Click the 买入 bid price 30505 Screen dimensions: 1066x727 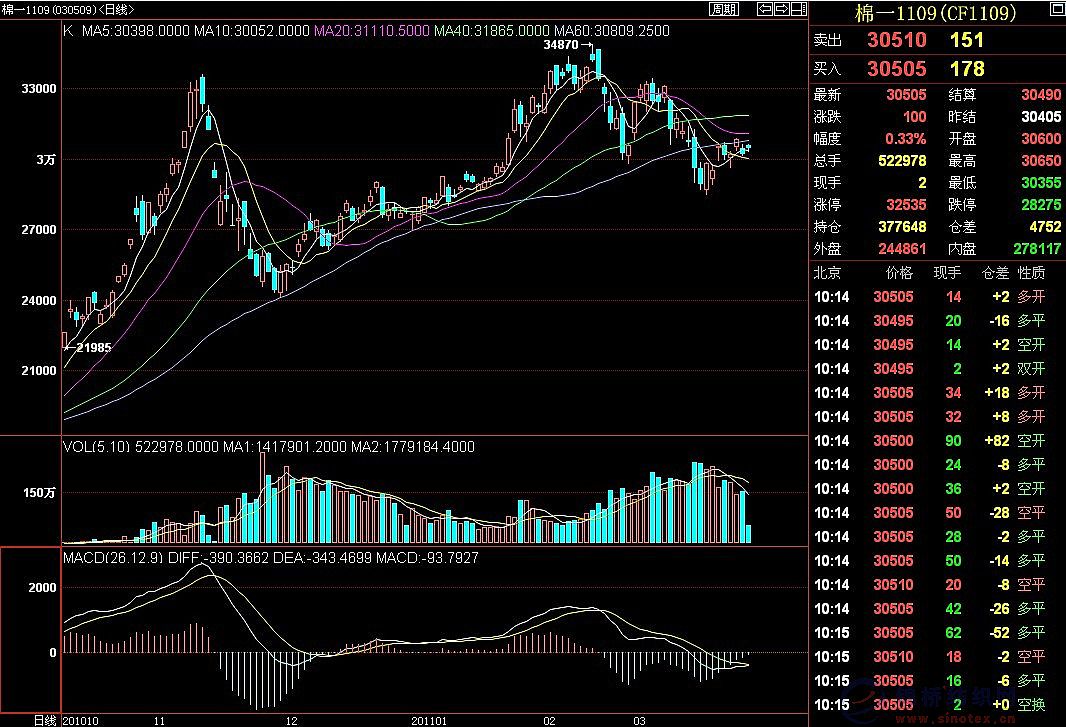(896, 69)
